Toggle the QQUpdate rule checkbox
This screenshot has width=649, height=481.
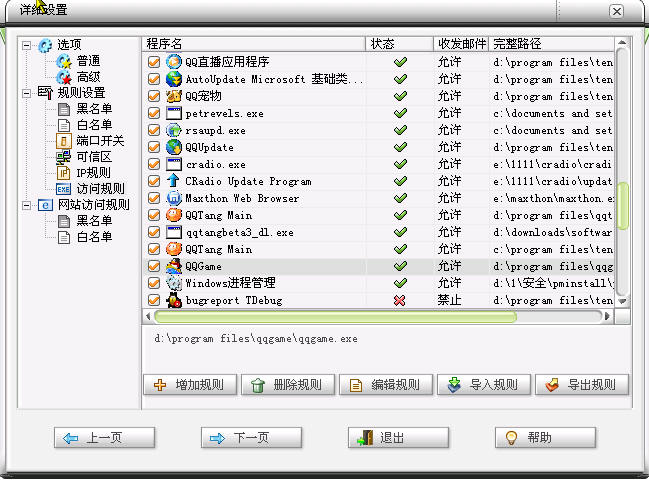154,147
